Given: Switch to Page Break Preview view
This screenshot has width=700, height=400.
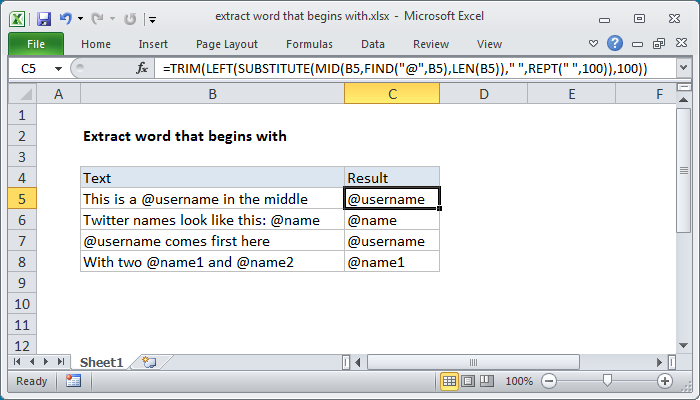Looking at the screenshot, I should coord(487,381).
